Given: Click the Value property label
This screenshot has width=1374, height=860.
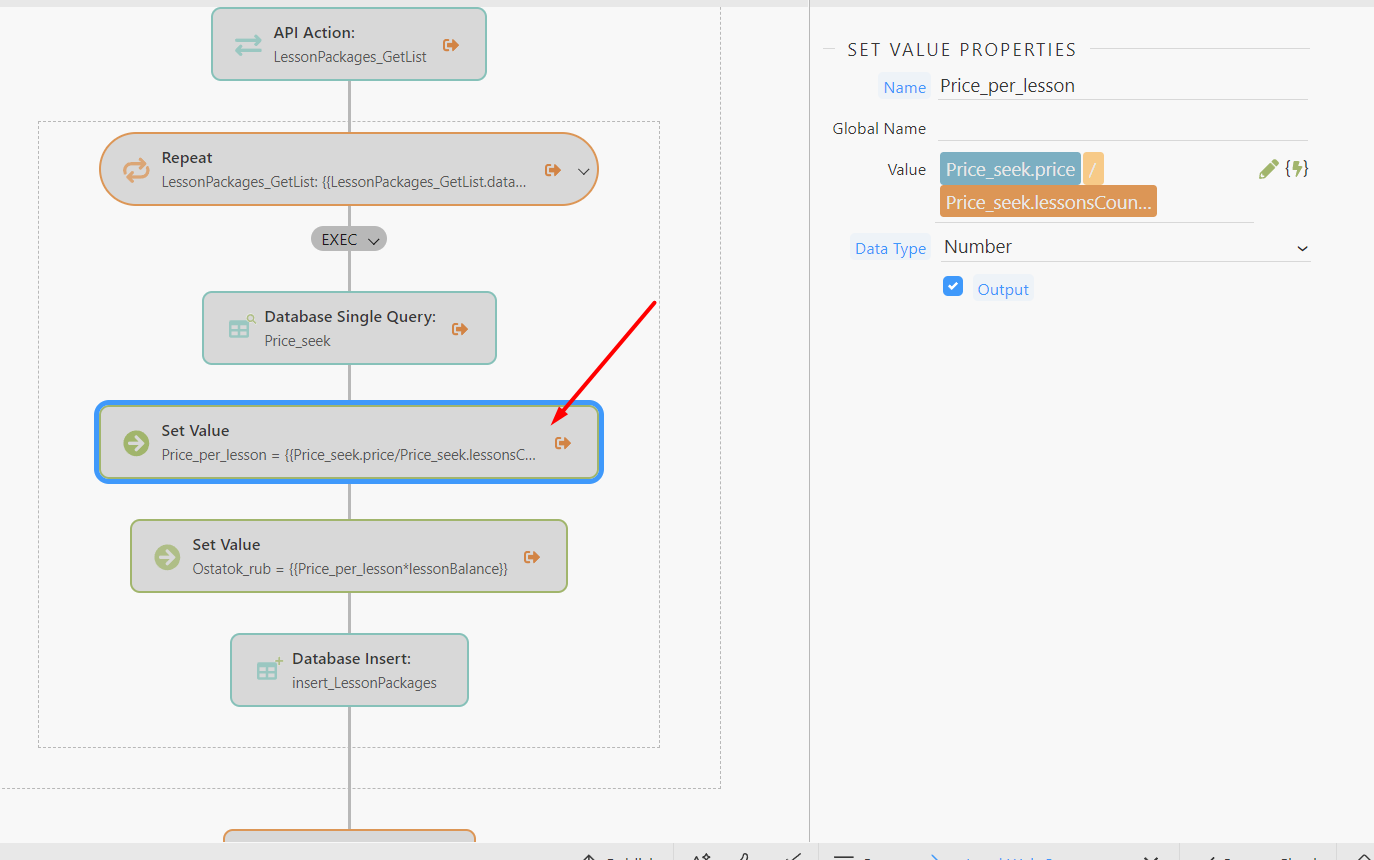Looking at the screenshot, I should click(907, 170).
